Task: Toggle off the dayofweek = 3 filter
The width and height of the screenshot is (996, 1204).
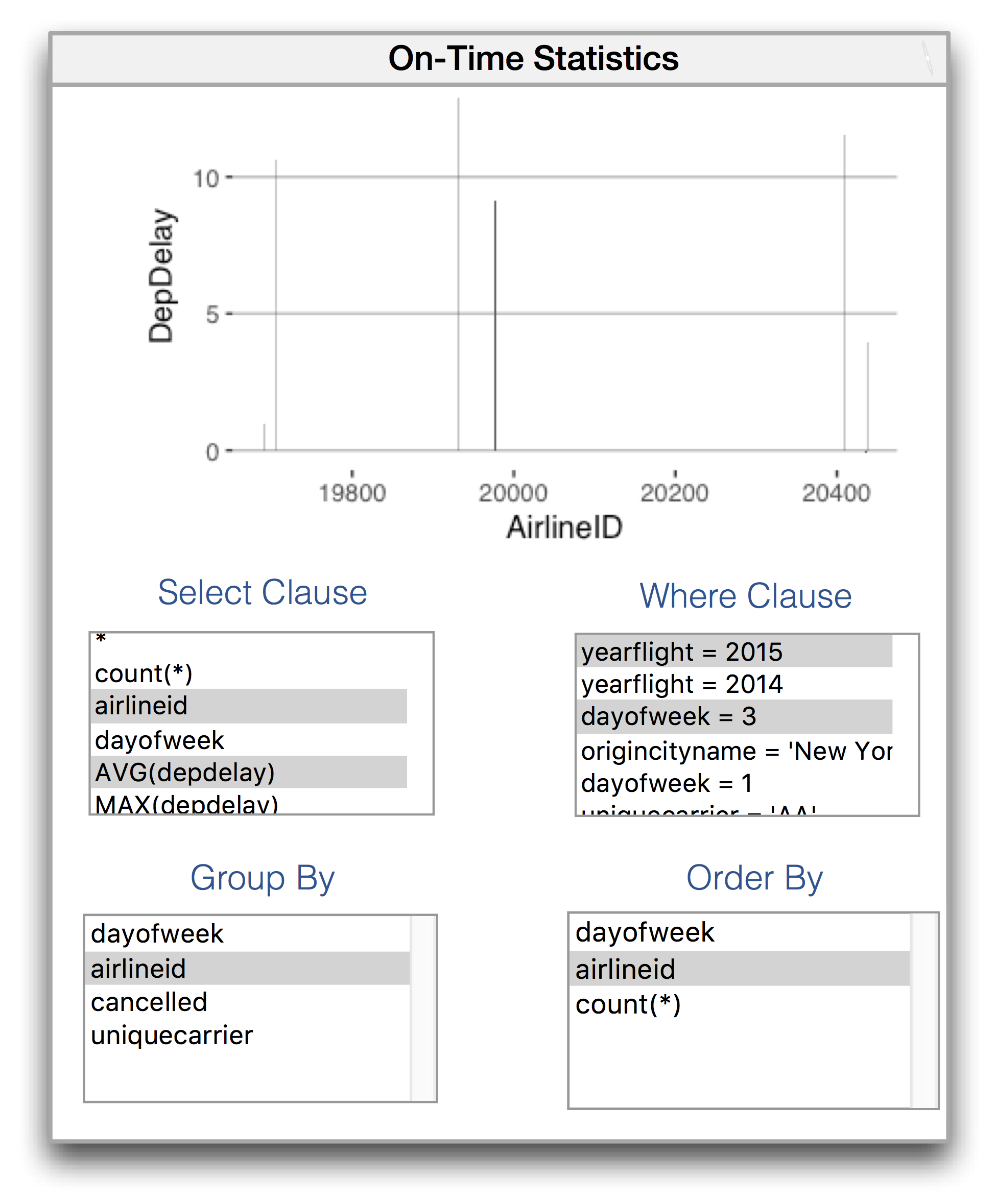Action: pyautogui.click(x=668, y=716)
